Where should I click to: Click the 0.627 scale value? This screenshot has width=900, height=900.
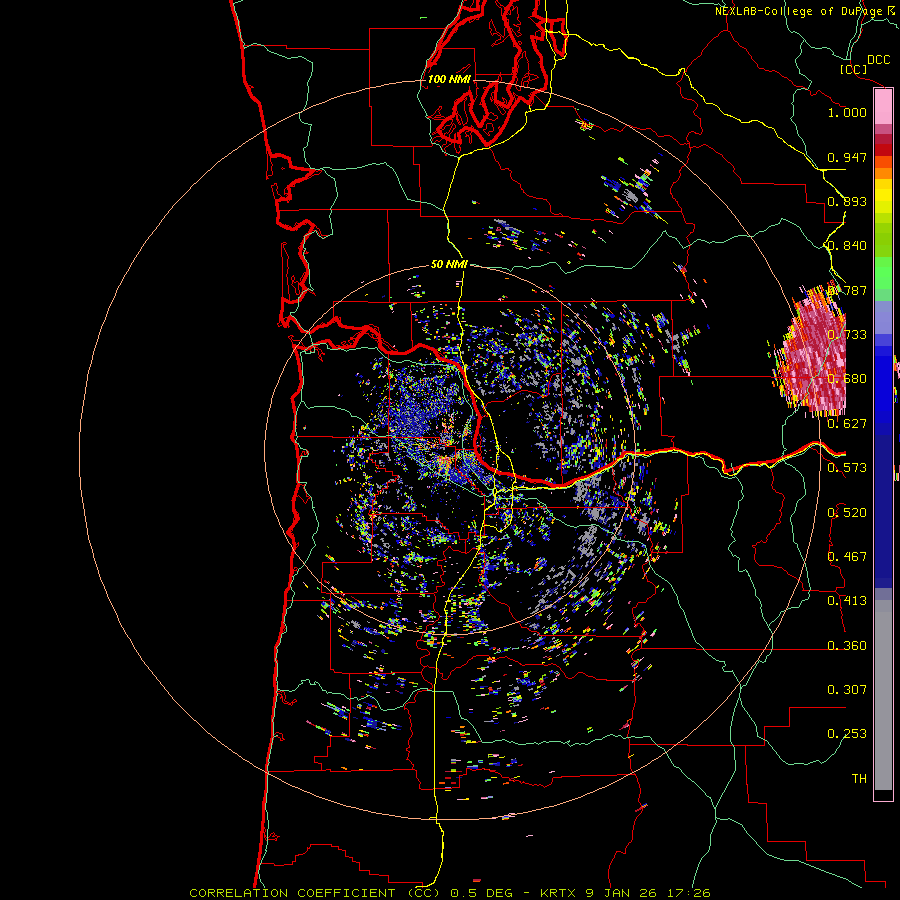click(847, 424)
